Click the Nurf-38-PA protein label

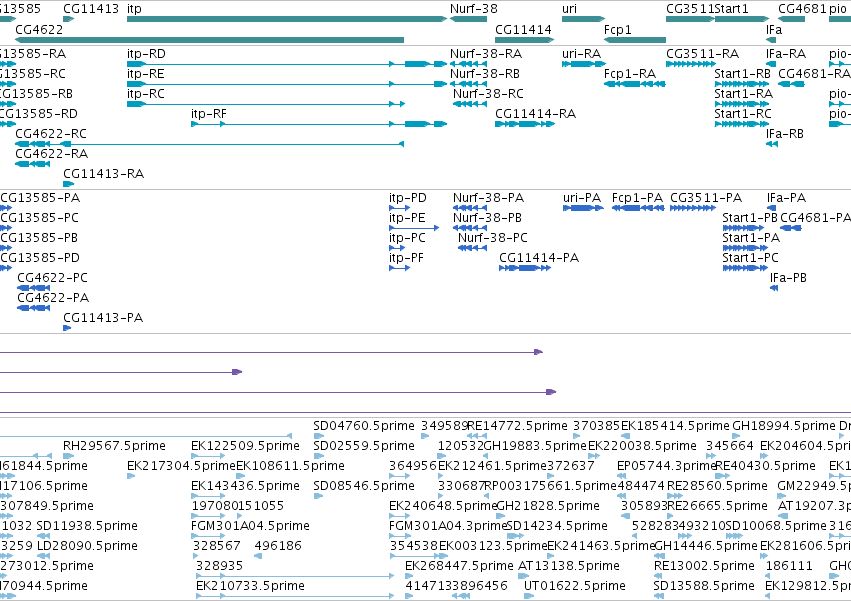(488, 198)
